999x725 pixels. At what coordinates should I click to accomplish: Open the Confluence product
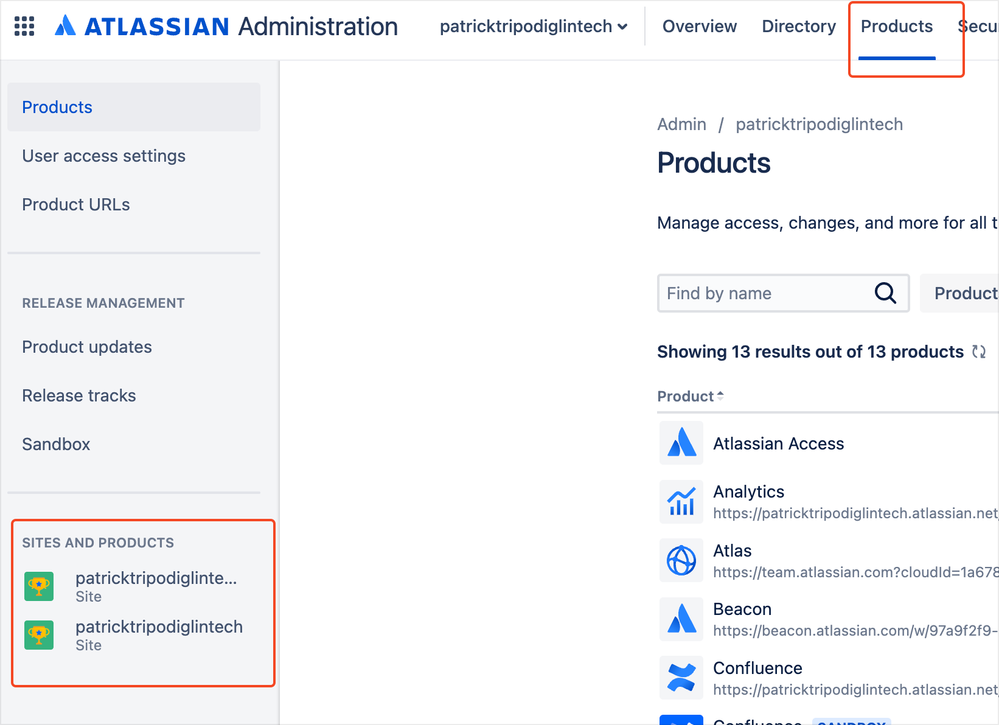[758, 668]
